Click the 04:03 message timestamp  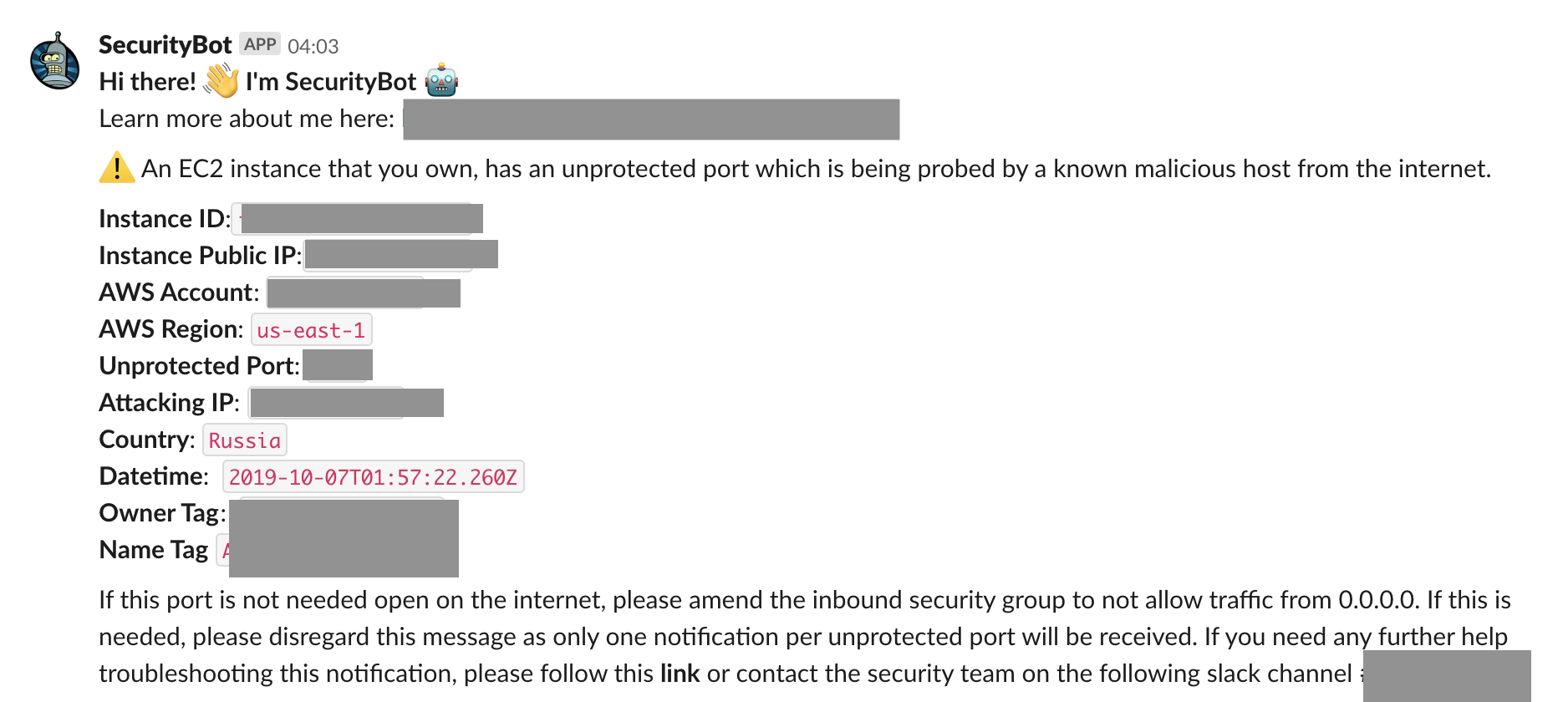(x=313, y=45)
